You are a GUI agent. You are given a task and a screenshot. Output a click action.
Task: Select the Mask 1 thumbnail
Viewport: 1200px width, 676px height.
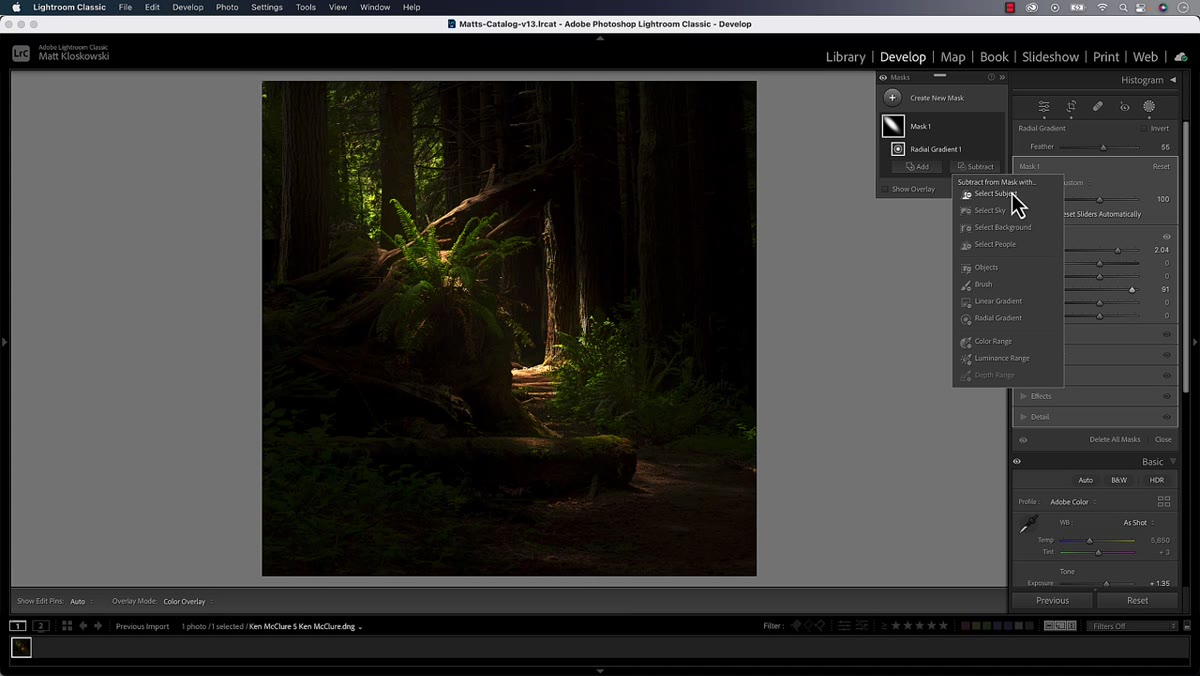point(892,126)
